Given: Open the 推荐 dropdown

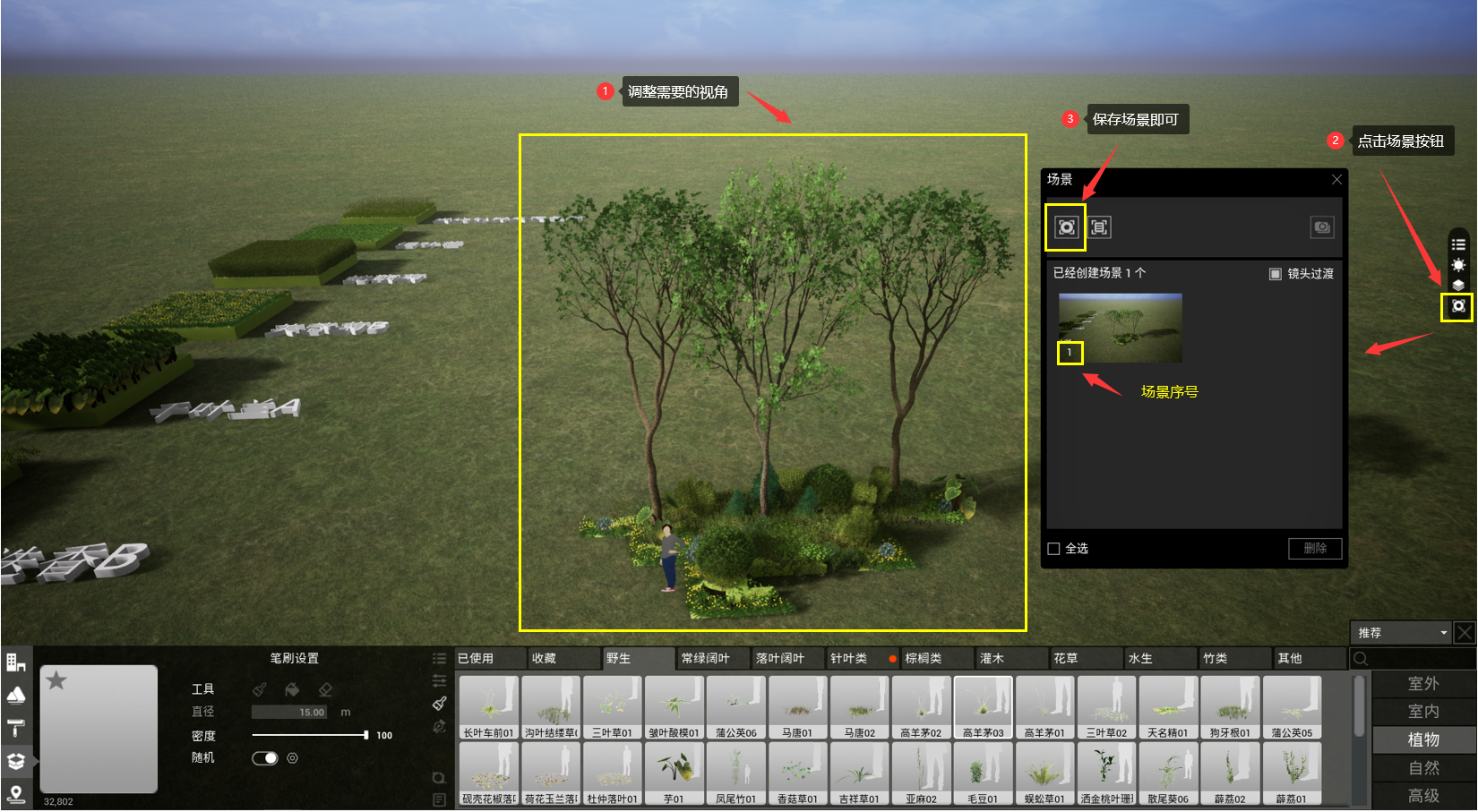Looking at the screenshot, I should point(1400,633).
